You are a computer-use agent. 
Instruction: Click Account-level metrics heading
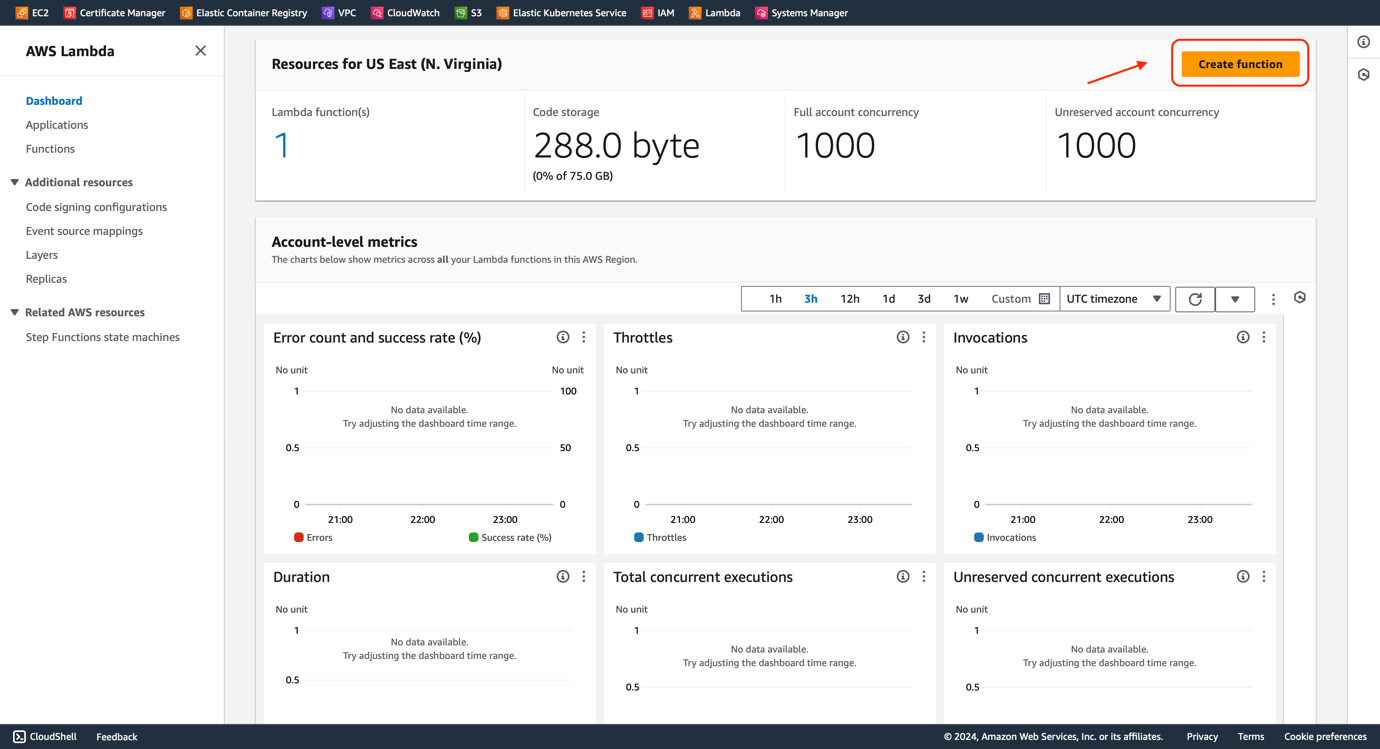(344, 242)
